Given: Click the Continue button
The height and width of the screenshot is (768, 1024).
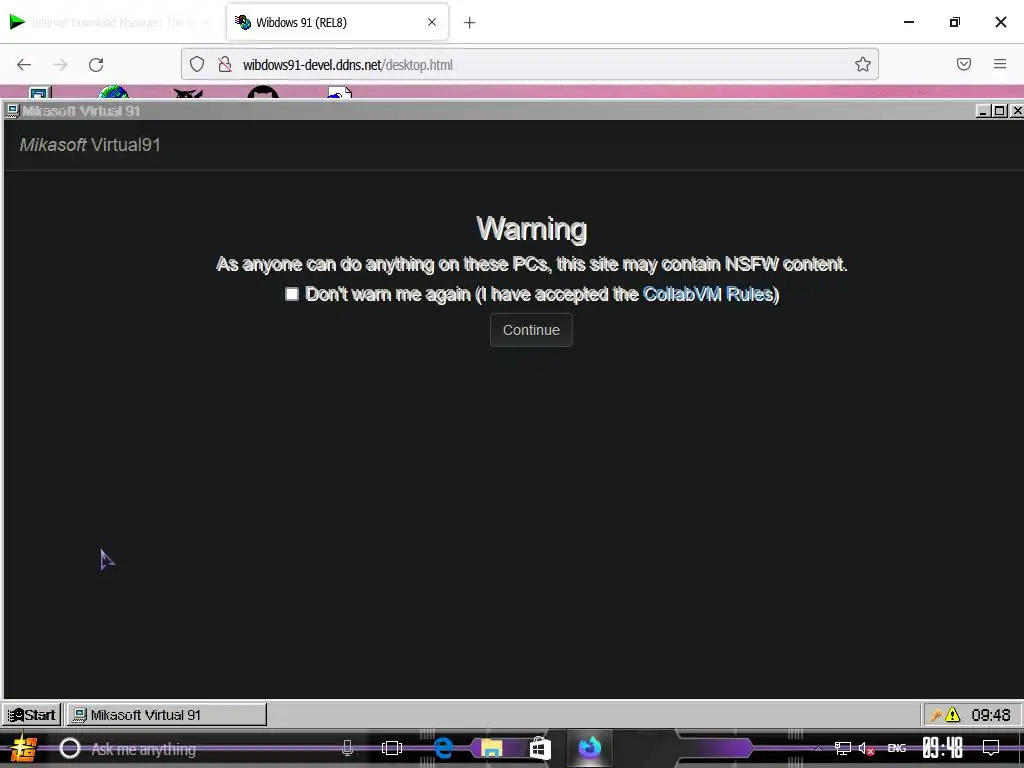Looking at the screenshot, I should click(531, 330).
